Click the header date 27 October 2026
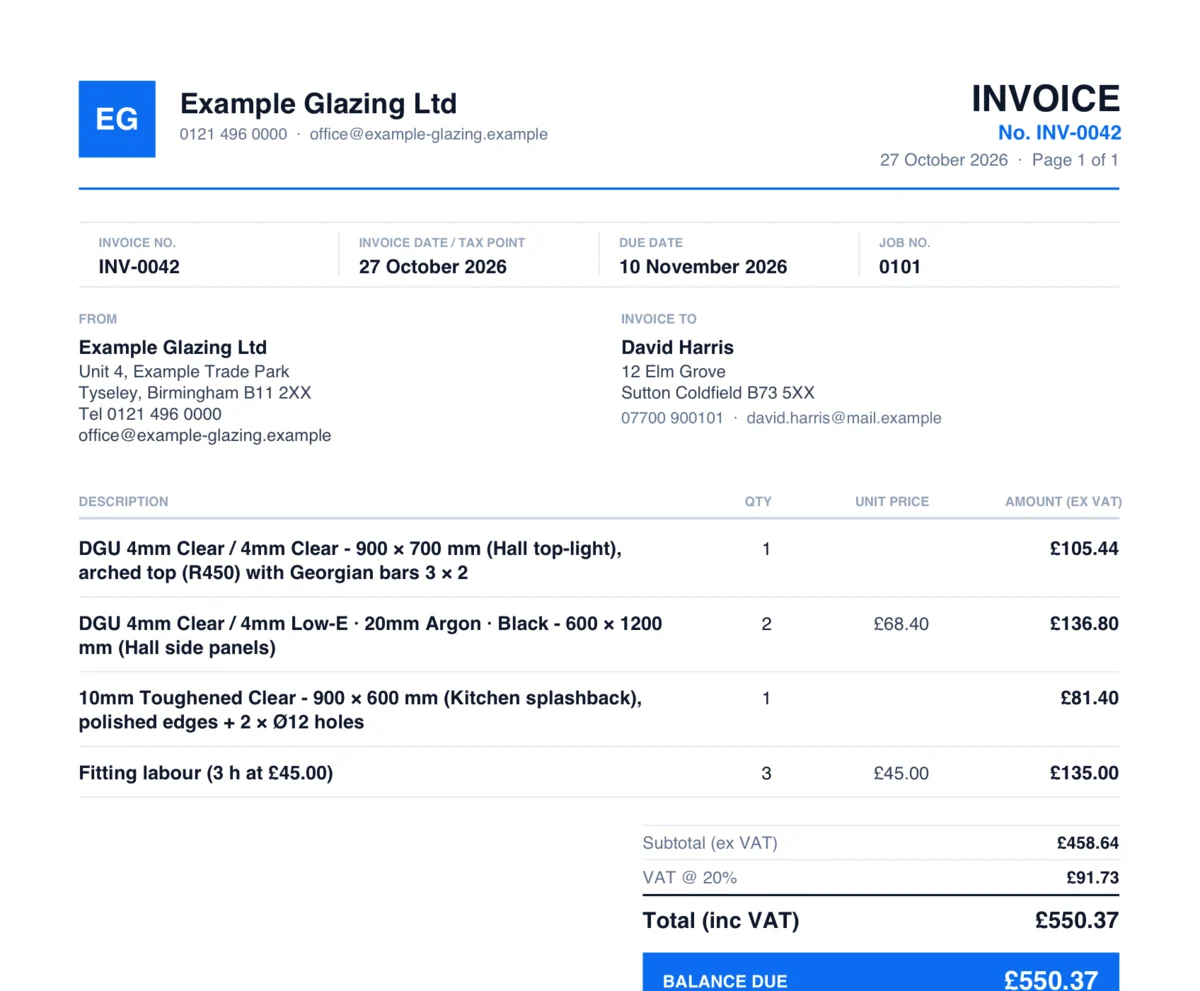This screenshot has height=991, width=1200. (944, 160)
